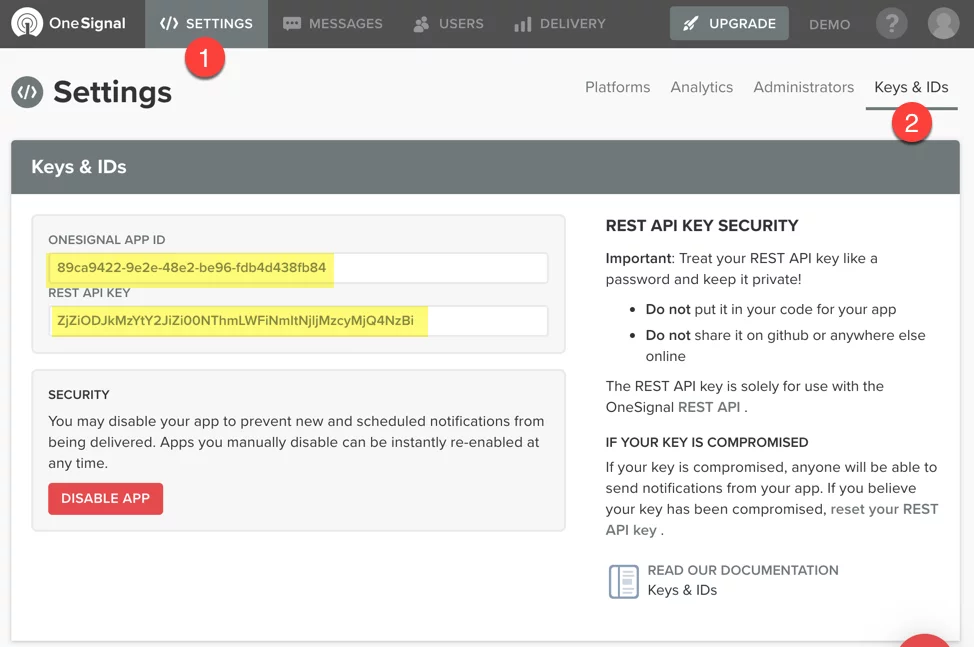The width and height of the screenshot is (974, 647).
Task: Go to the Users section
Action: [x=448, y=24]
